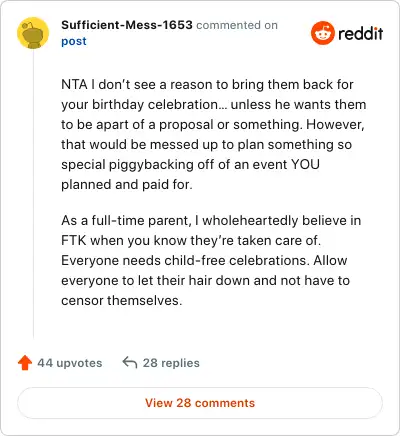The image size is (400, 436).
Task: Click the "commented on" gray text
Action: pos(237,25)
